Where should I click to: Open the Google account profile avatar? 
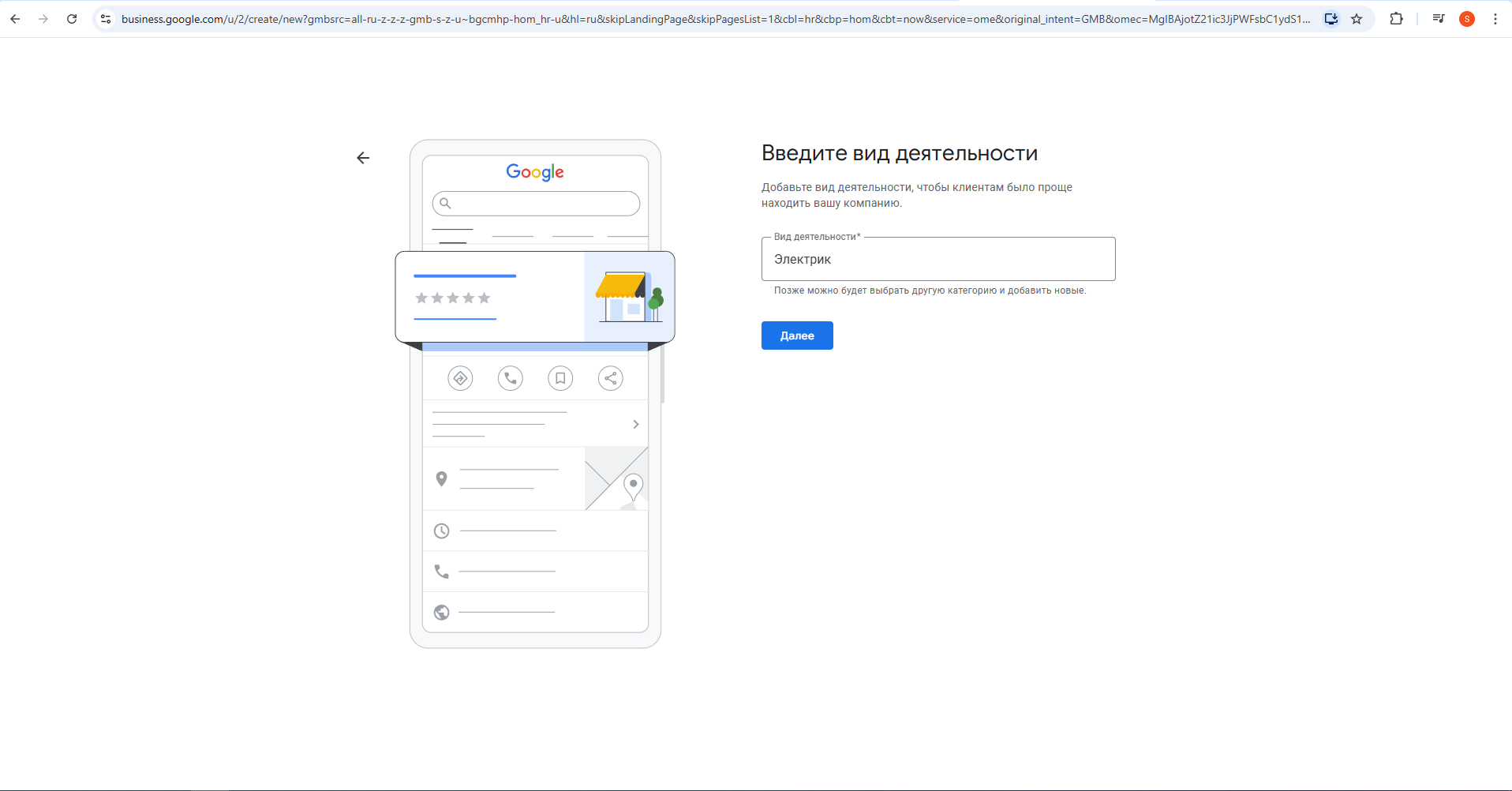point(1467,19)
